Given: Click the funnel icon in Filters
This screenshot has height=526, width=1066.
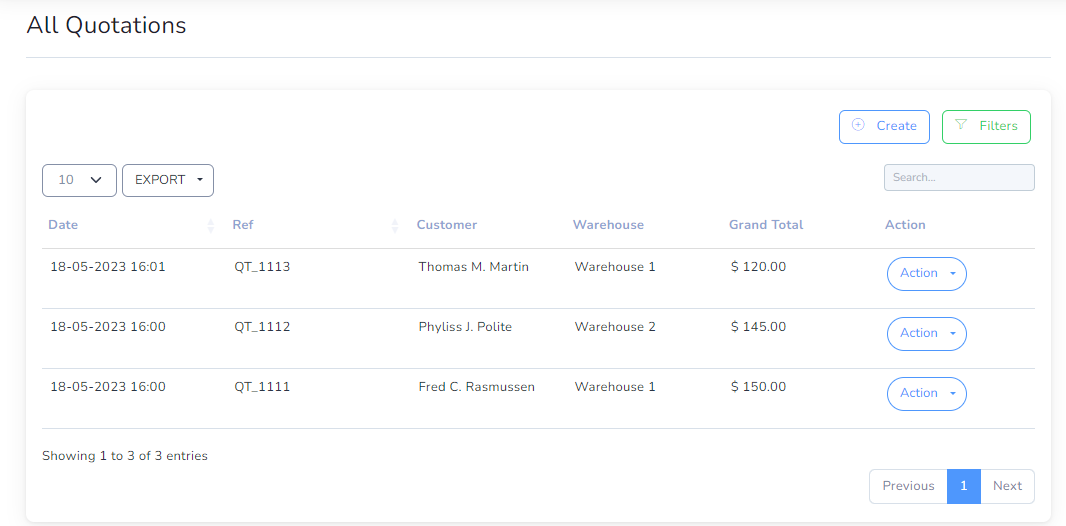Looking at the screenshot, I should pos(961,124).
